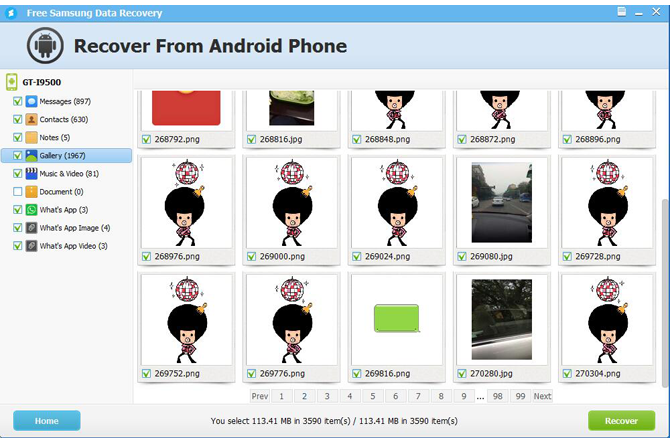Select the Notes icon in sidebar
The width and height of the screenshot is (670, 447).
32,137
